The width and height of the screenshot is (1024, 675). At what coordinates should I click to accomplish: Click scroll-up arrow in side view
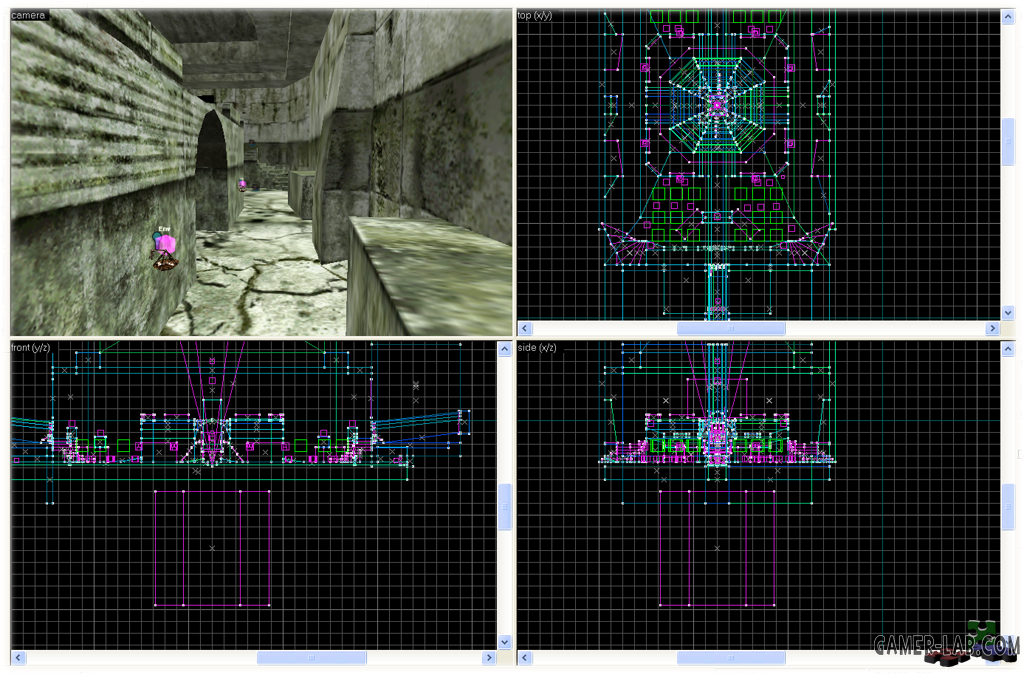1008,349
